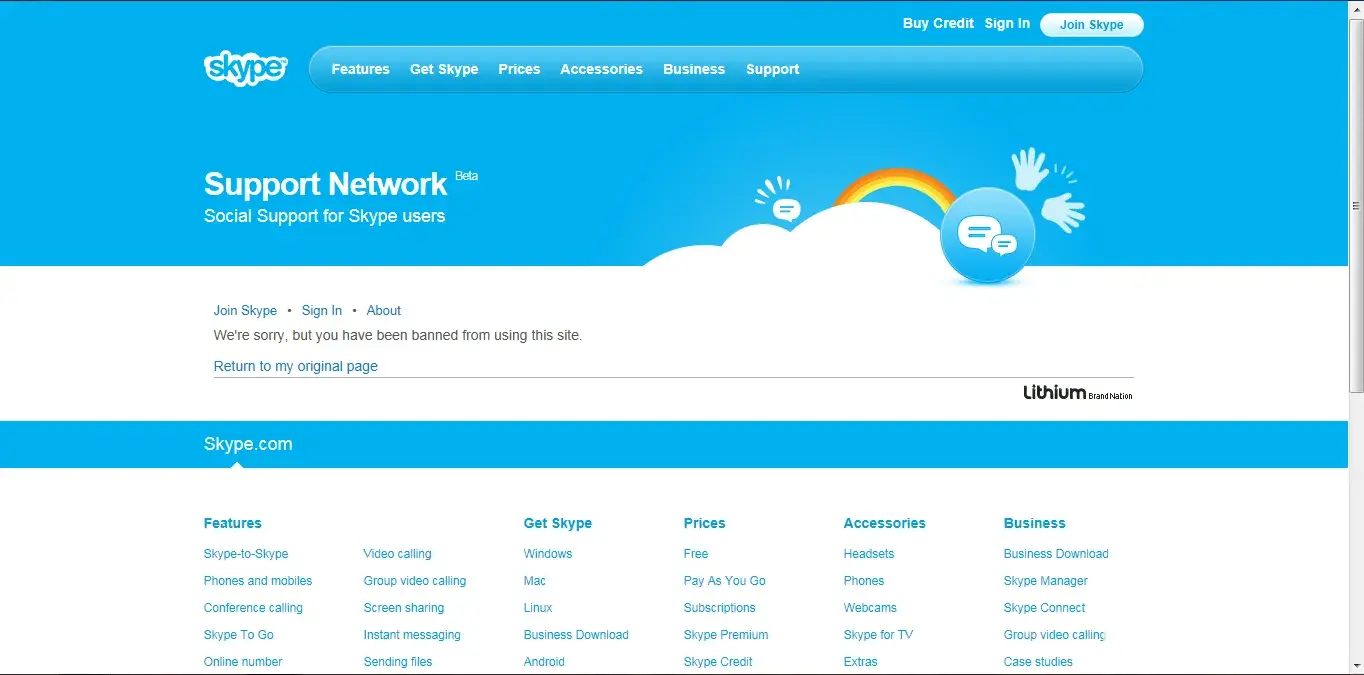Click the Windows download link
This screenshot has height=675, width=1364.
point(547,553)
